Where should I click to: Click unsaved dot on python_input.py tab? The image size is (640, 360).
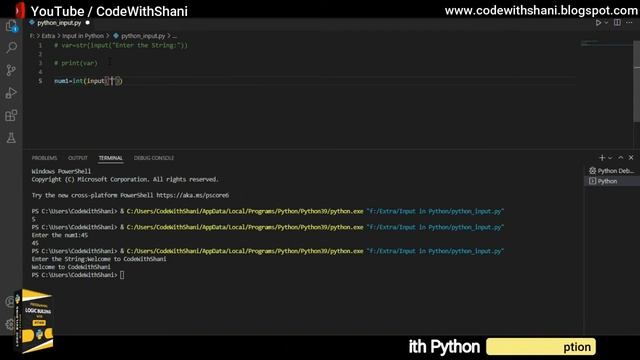[x=87, y=23]
